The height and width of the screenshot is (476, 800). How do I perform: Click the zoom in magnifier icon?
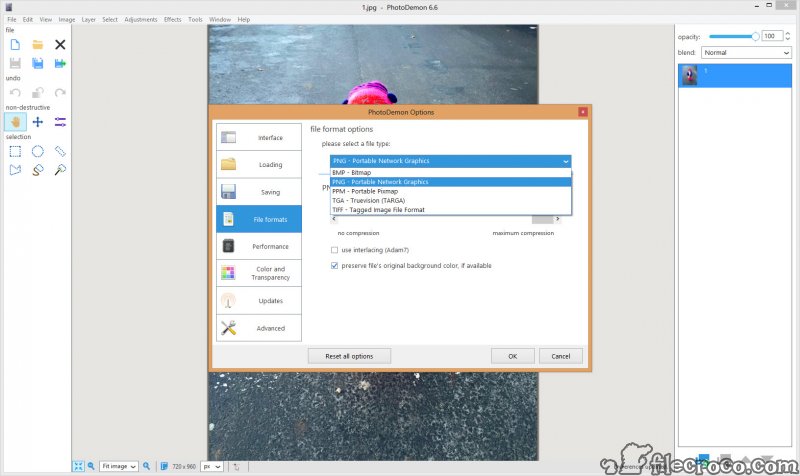coord(146,466)
